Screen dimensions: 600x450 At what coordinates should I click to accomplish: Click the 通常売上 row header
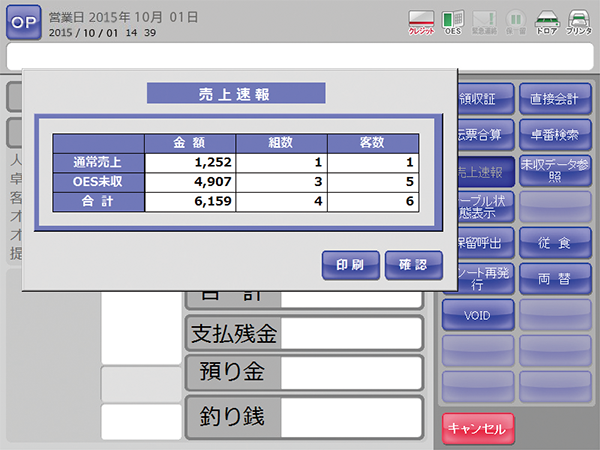pyautogui.click(x=98, y=163)
